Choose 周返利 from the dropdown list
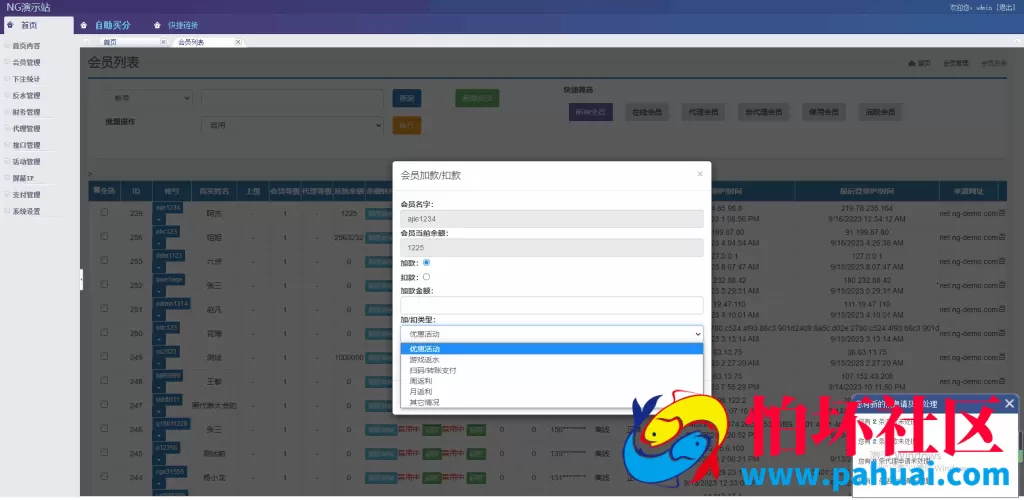Image resolution: width=1024 pixels, height=500 pixels. coord(552,381)
